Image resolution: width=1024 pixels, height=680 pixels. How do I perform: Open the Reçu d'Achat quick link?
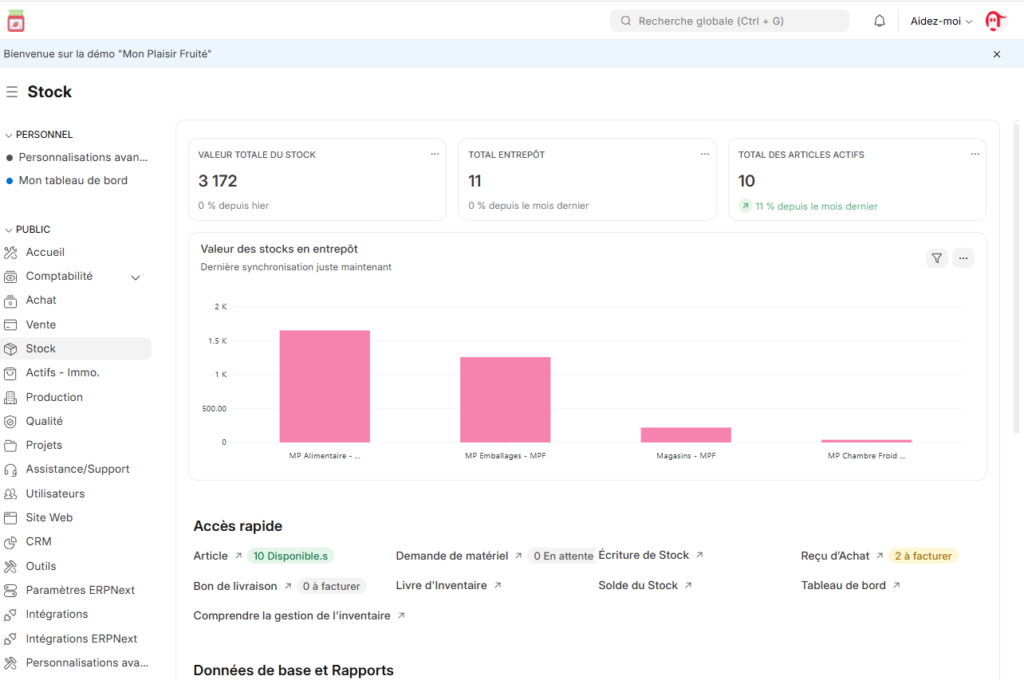click(x=835, y=556)
